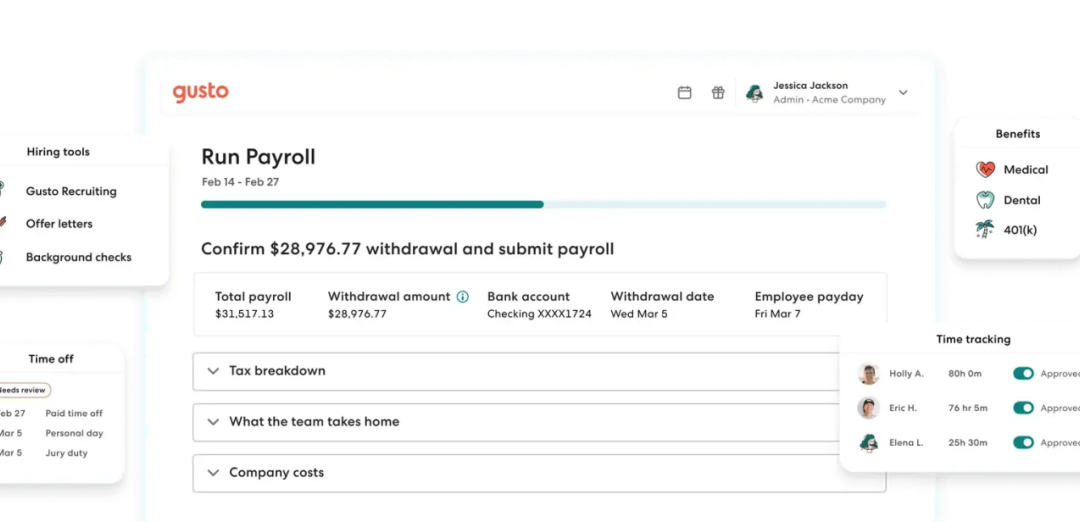1080x522 pixels.
Task: Select Medical in Benefits panel
Action: click(1026, 169)
